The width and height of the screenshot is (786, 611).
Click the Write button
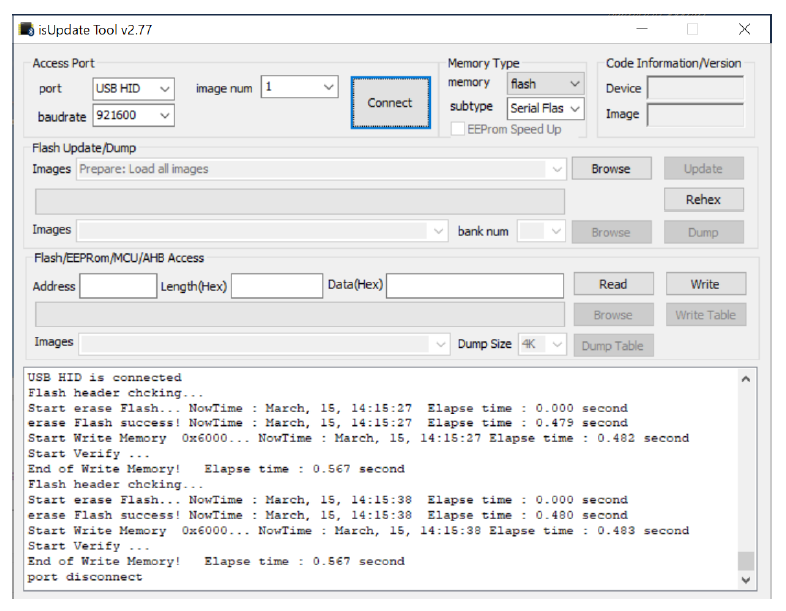click(704, 284)
